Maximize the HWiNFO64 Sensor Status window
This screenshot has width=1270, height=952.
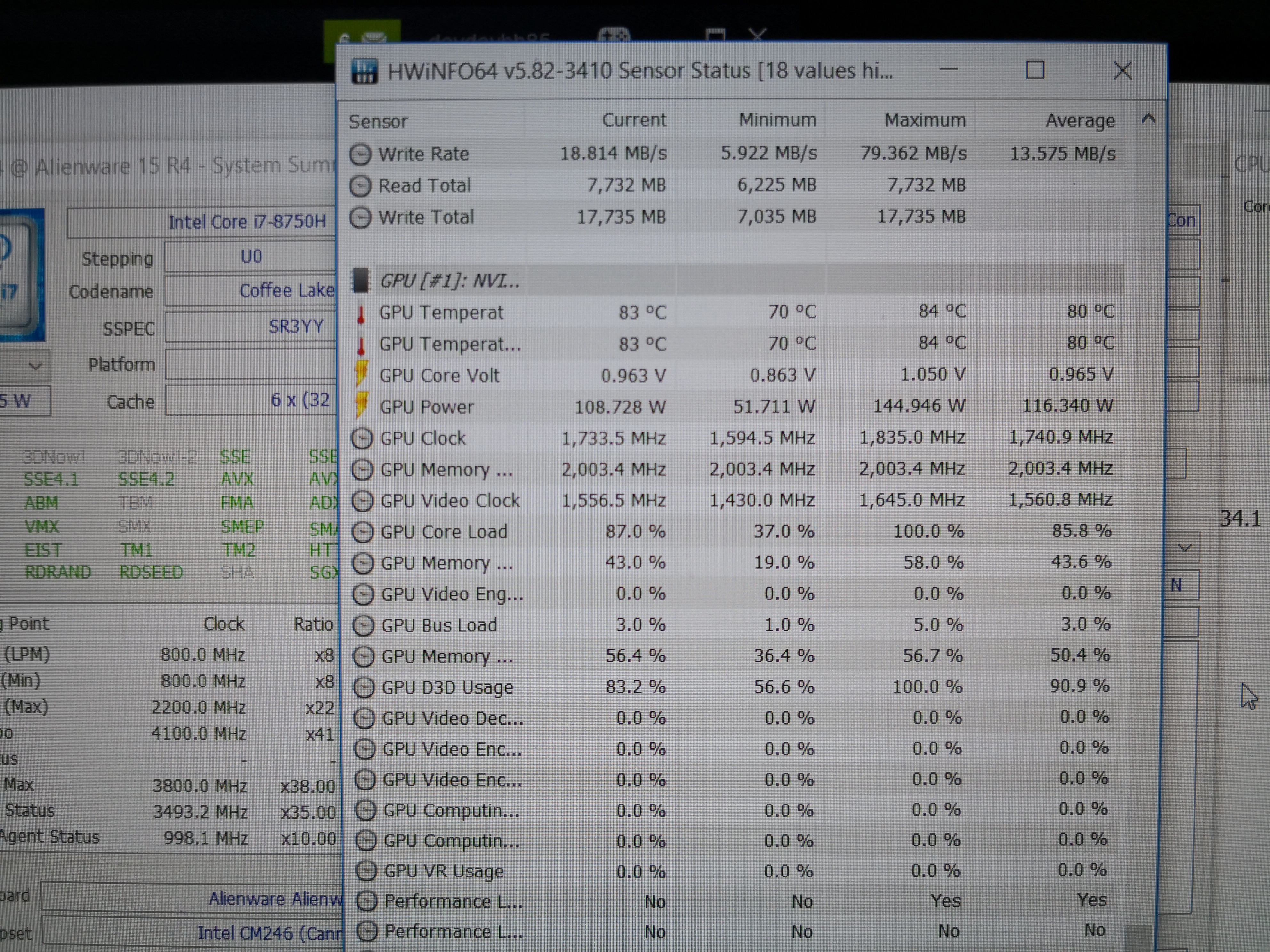[1035, 71]
